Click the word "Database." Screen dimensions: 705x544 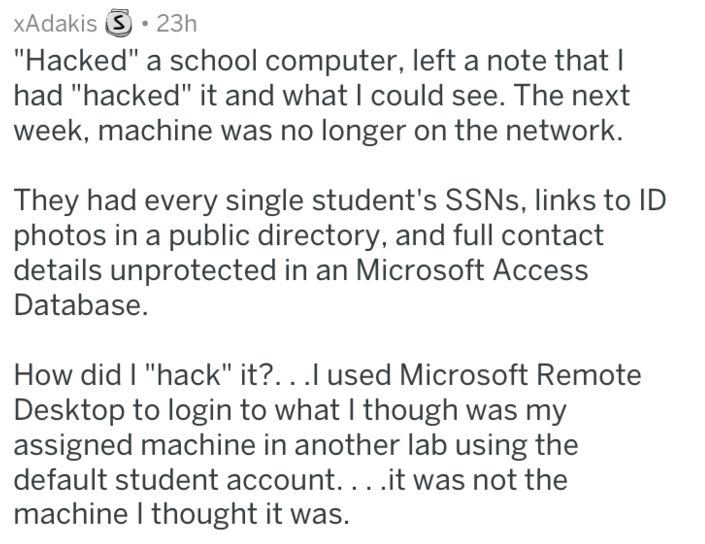tap(82, 306)
